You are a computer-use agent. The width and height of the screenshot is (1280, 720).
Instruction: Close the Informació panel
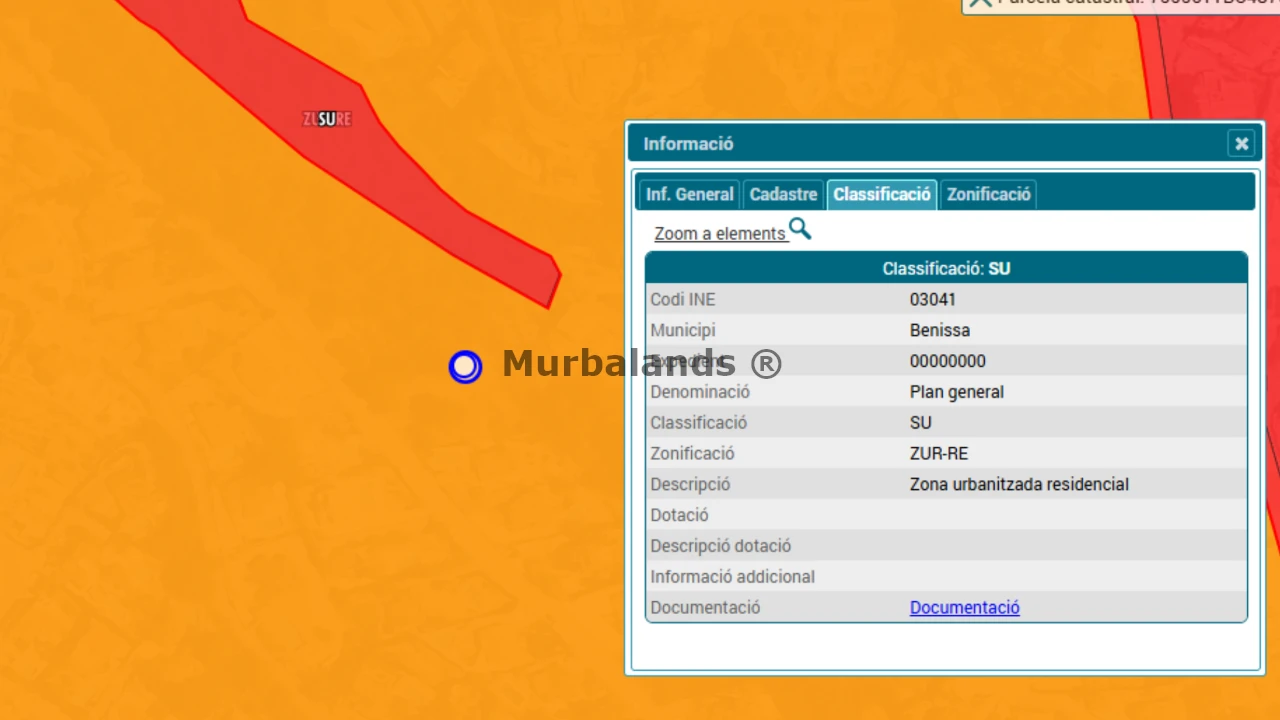pos(1241,144)
